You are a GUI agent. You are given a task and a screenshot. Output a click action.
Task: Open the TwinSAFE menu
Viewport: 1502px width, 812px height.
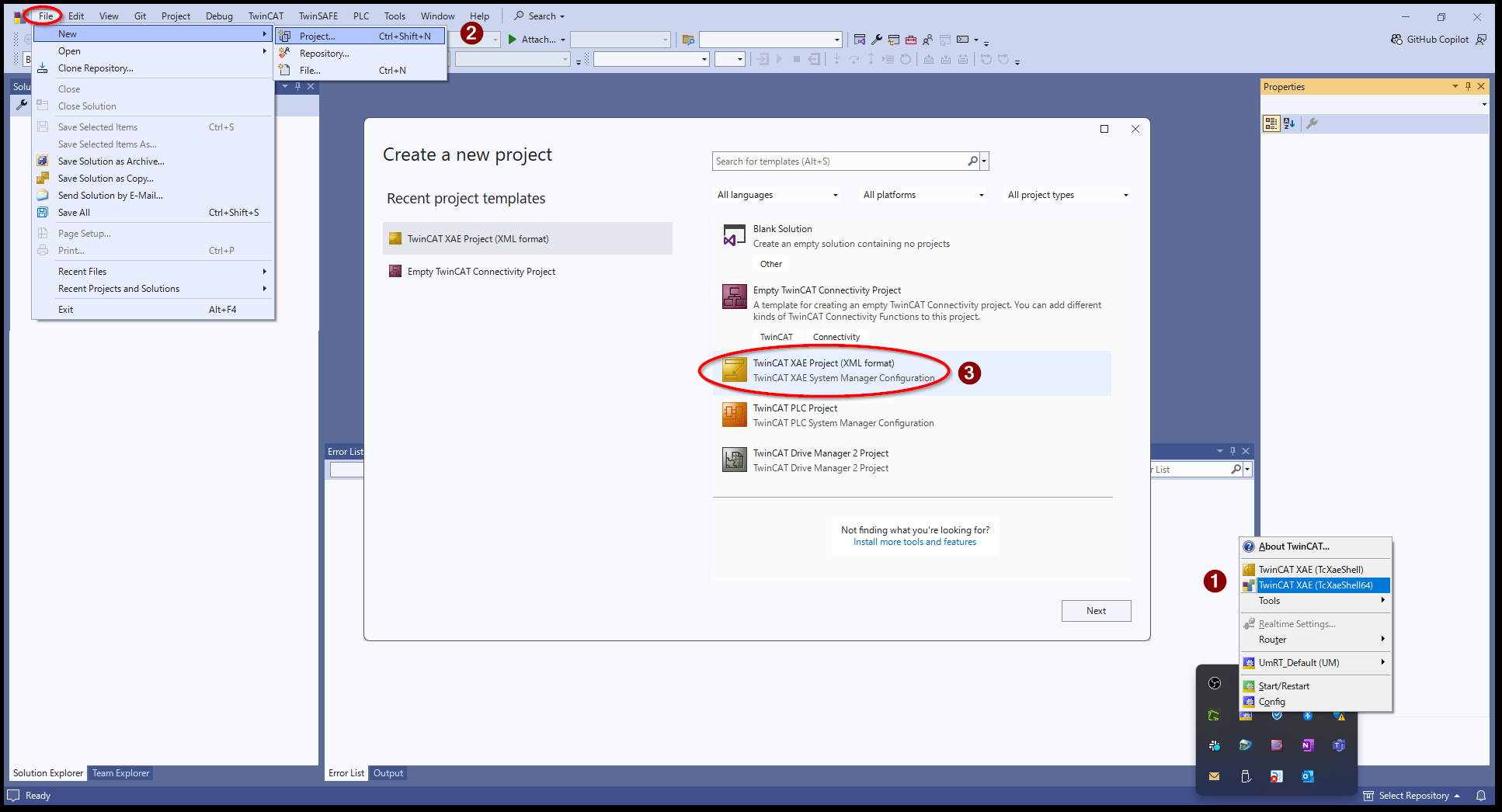[318, 16]
